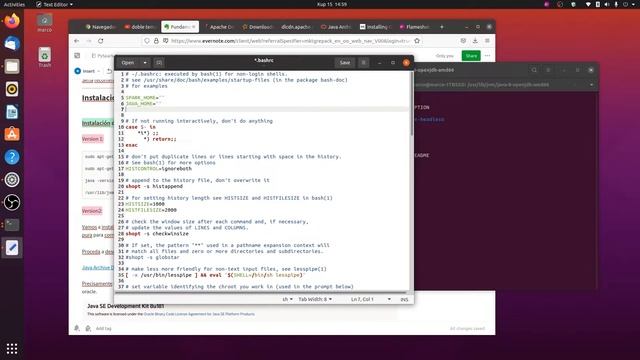Open Text Editor app menu in top bar
Image resolution: width=640 pixels, height=360 pixels.
(x=54, y=4)
